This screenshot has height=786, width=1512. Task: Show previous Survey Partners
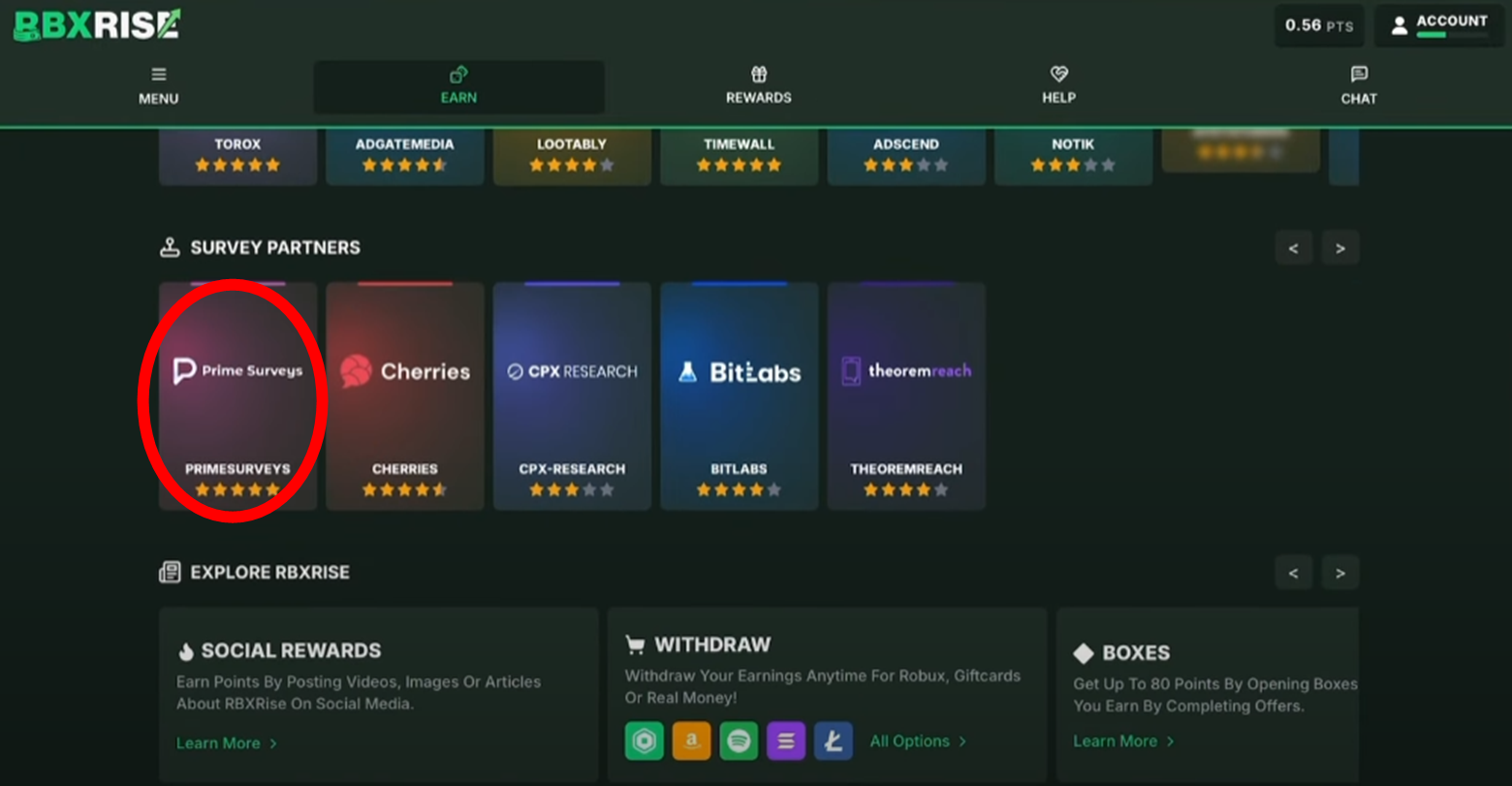[1293, 248]
